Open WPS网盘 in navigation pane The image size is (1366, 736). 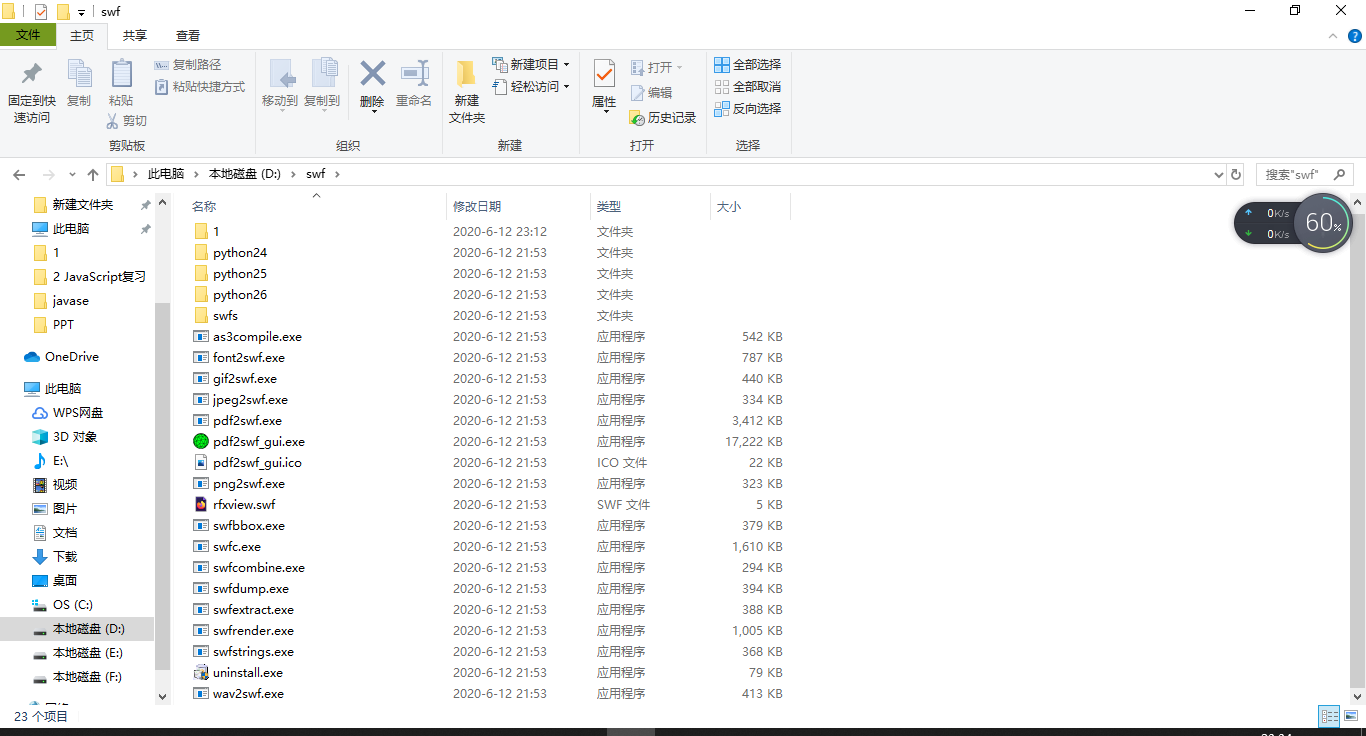click(x=78, y=413)
